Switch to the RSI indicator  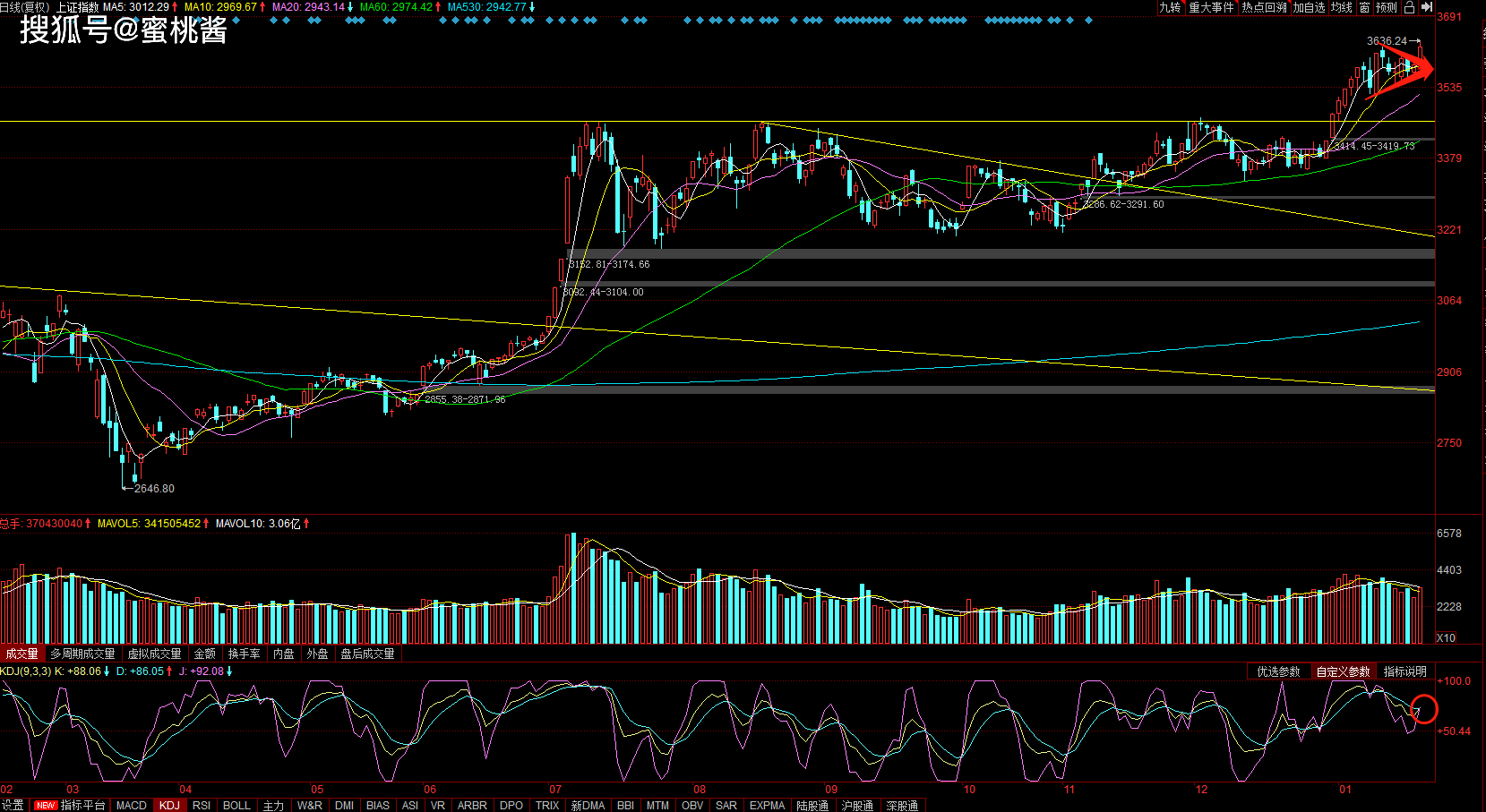pos(202,806)
